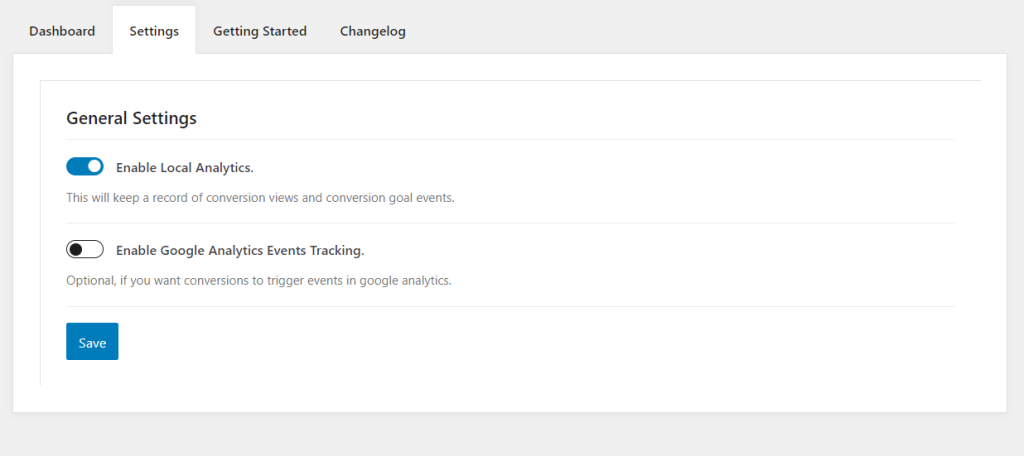Click the conversion views record description text

click(261, 198)
